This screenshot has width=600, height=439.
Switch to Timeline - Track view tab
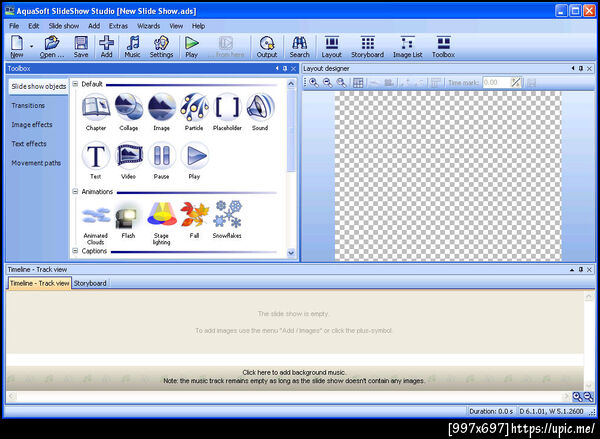click(39, 283)
